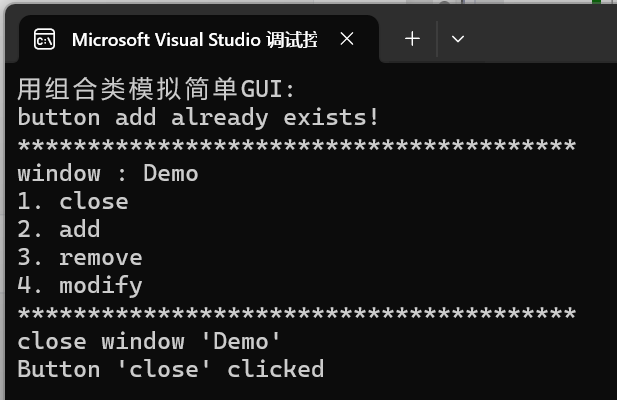Viewport: 617px width, 400px height.
Task: Click the word 'clicked' in the last line
Action: pos(275,369)
